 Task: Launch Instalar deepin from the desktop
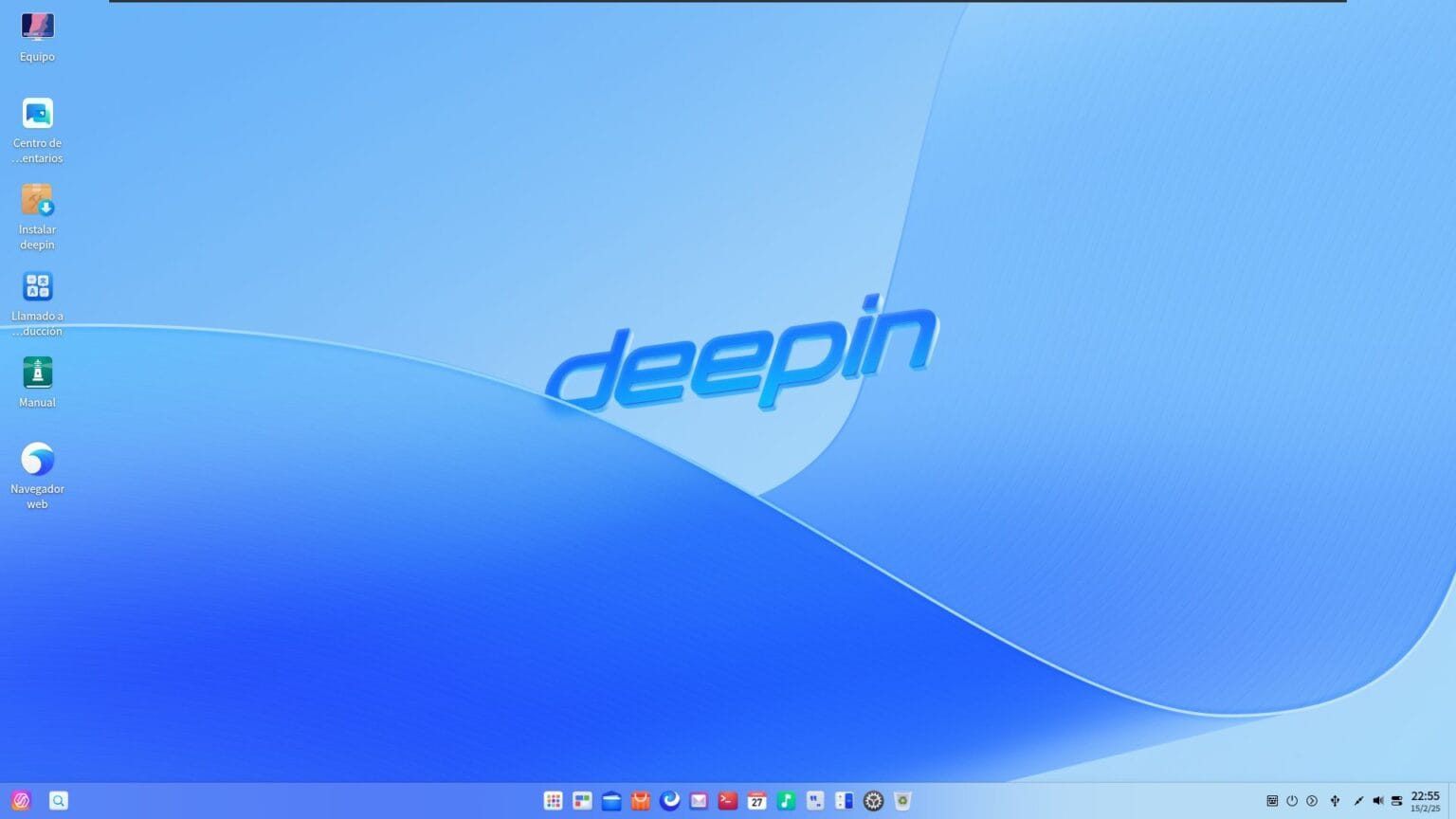[x=37, y=202]
